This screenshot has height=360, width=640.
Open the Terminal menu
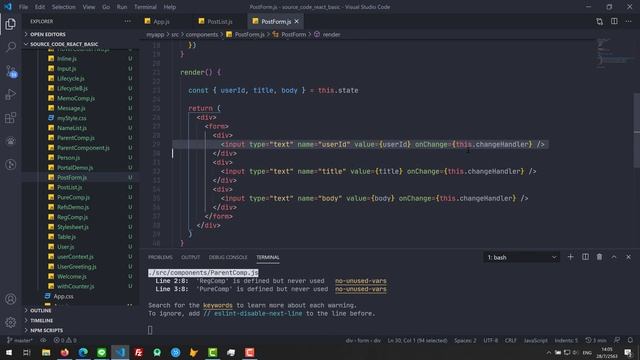point(145,7)
